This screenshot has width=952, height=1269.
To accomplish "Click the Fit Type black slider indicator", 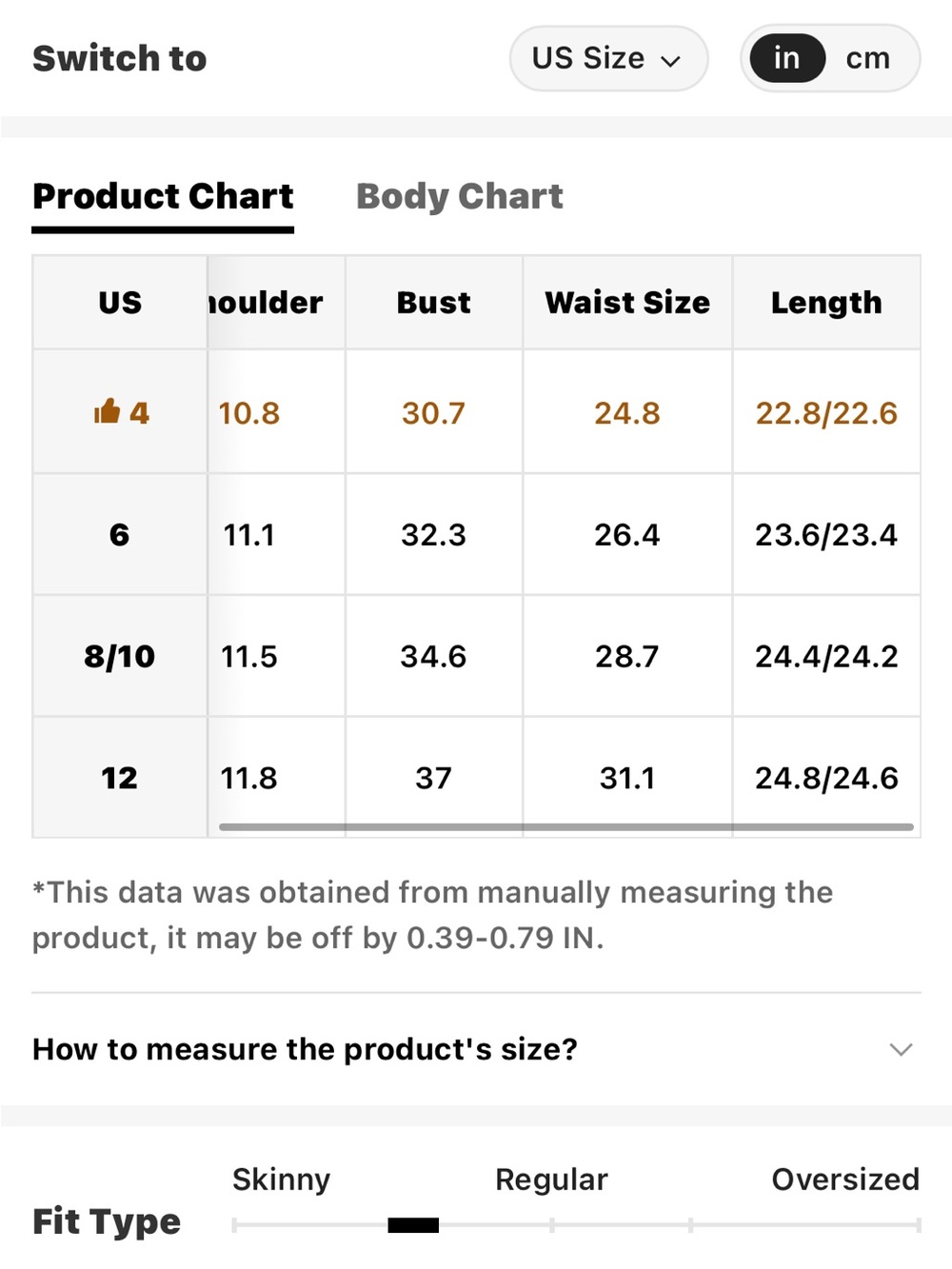I will tap(413, 1224).
